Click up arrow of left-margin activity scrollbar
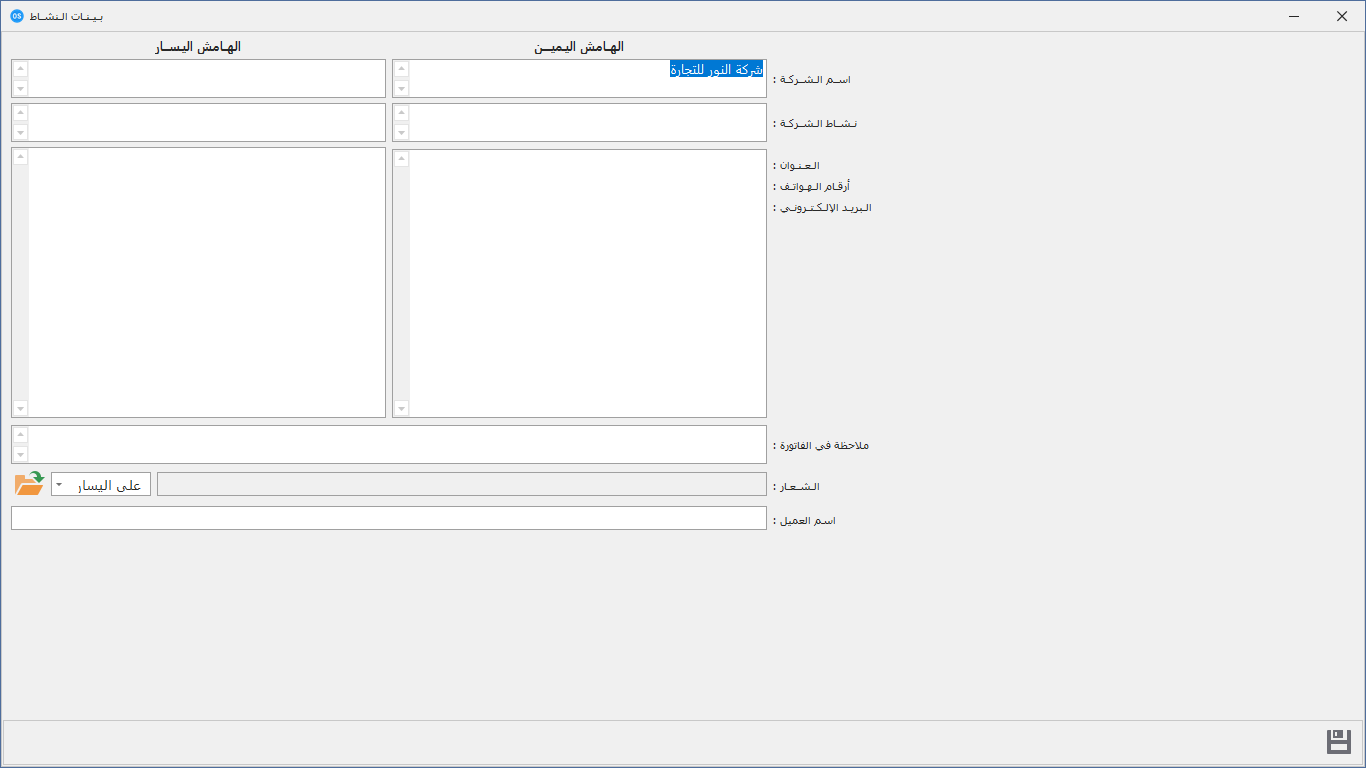 click(20, 113)
